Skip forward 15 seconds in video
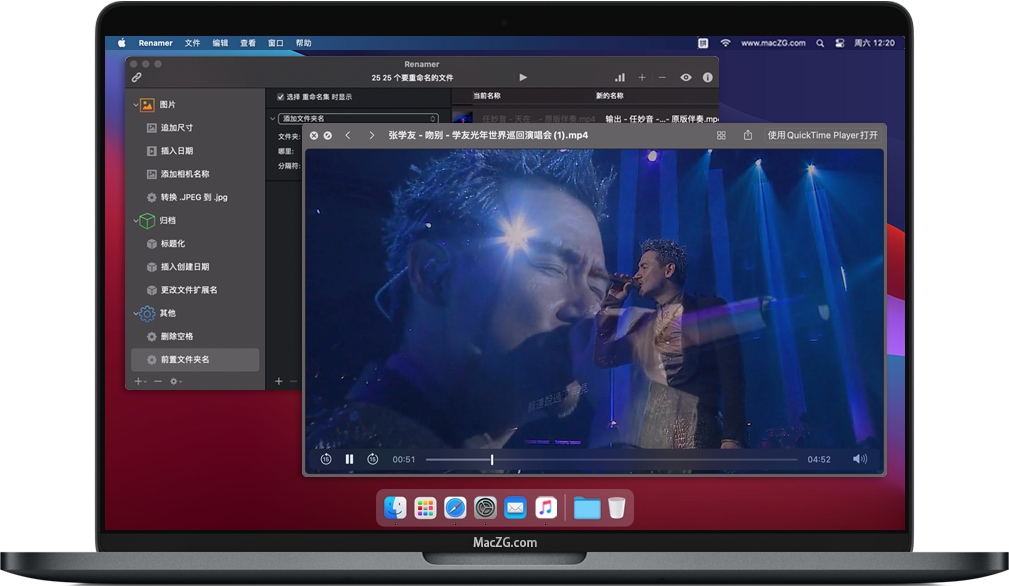Viewport: 1009px width, 586px height. coord(373,459)
